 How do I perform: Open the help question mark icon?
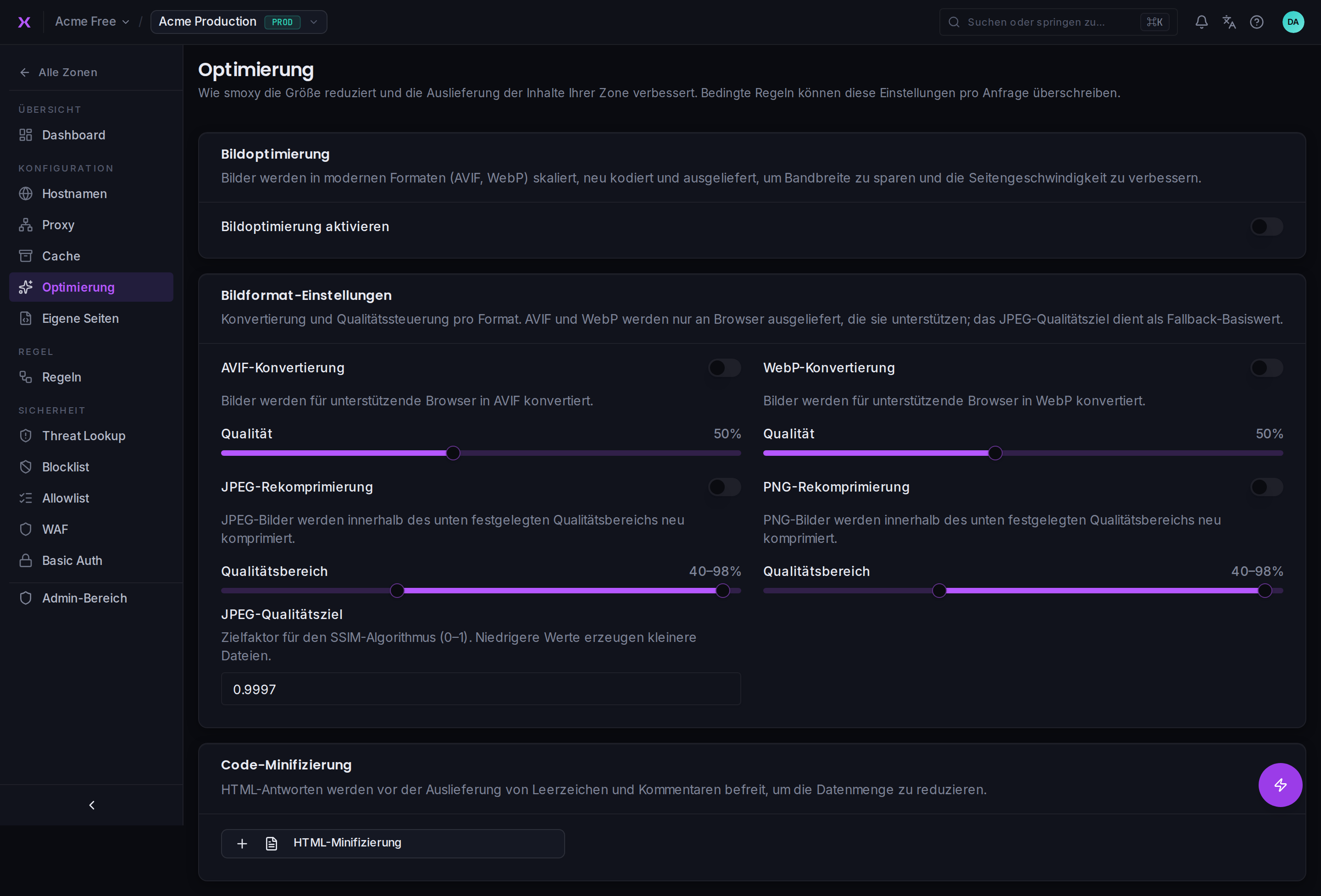pyautogui.click(x=1257, y=22)
